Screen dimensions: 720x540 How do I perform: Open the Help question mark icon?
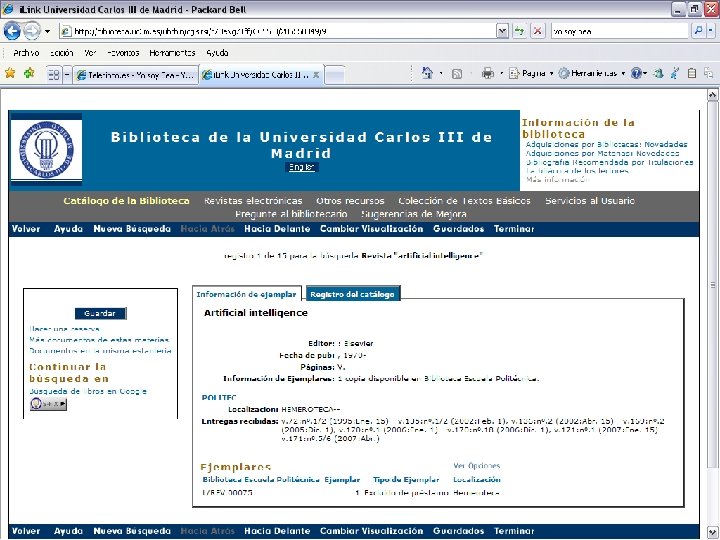click(636, 73)
